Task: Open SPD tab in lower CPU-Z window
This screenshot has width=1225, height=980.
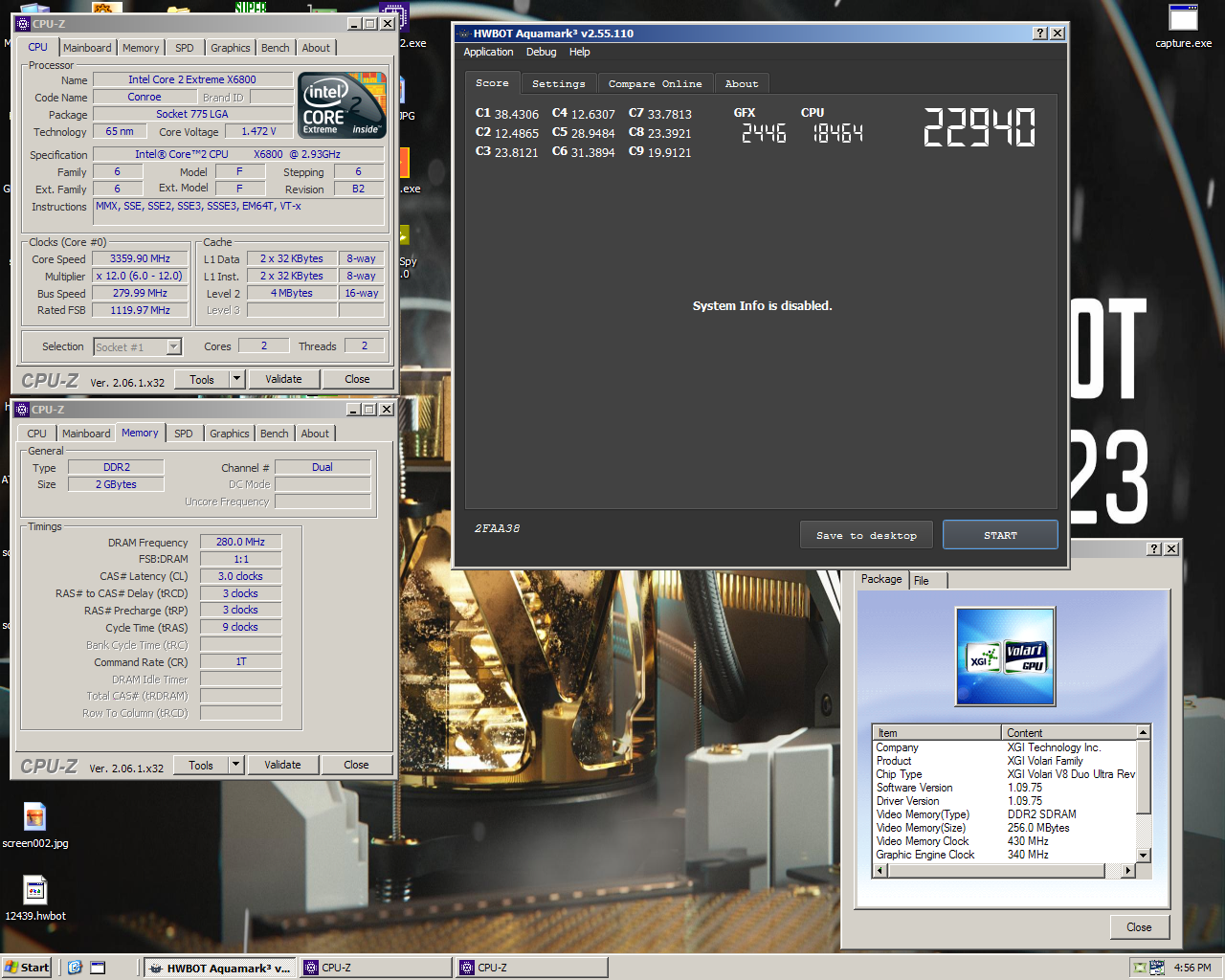Action: point(184,434)
